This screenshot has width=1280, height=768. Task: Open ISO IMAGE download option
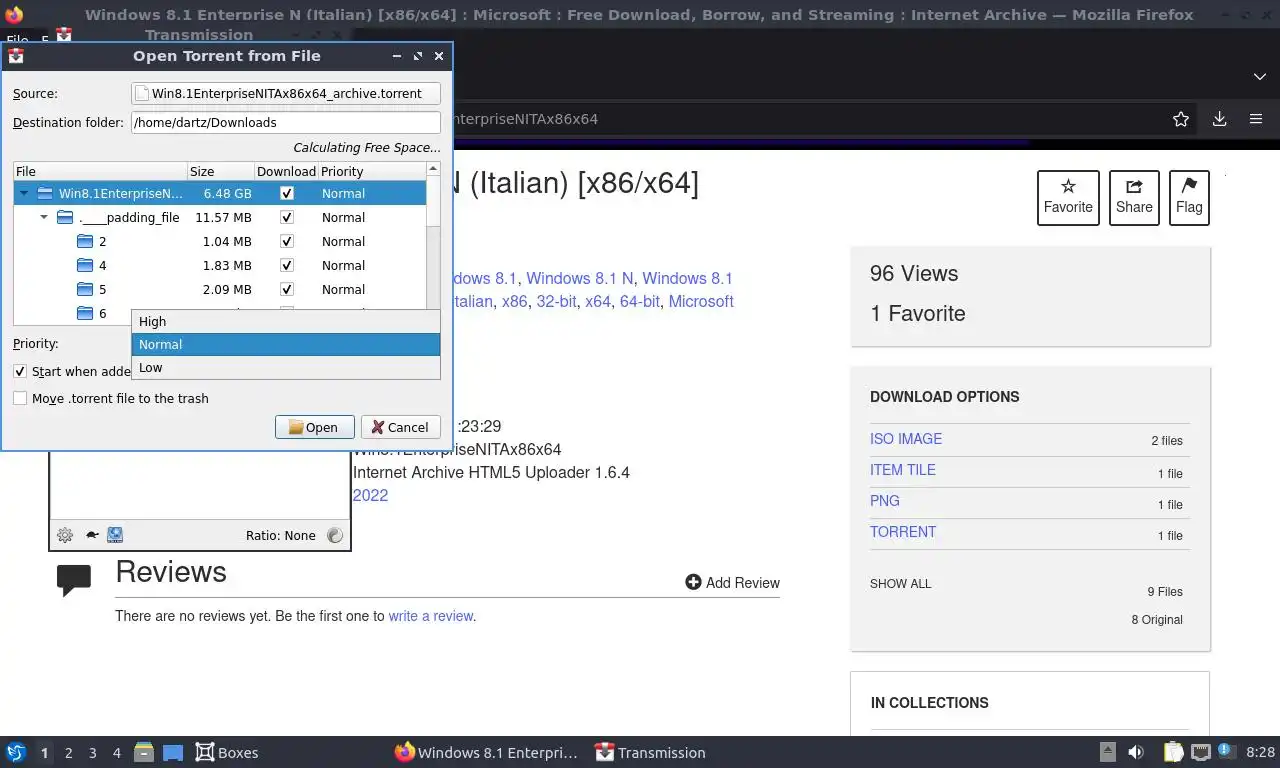pos(906,438)
